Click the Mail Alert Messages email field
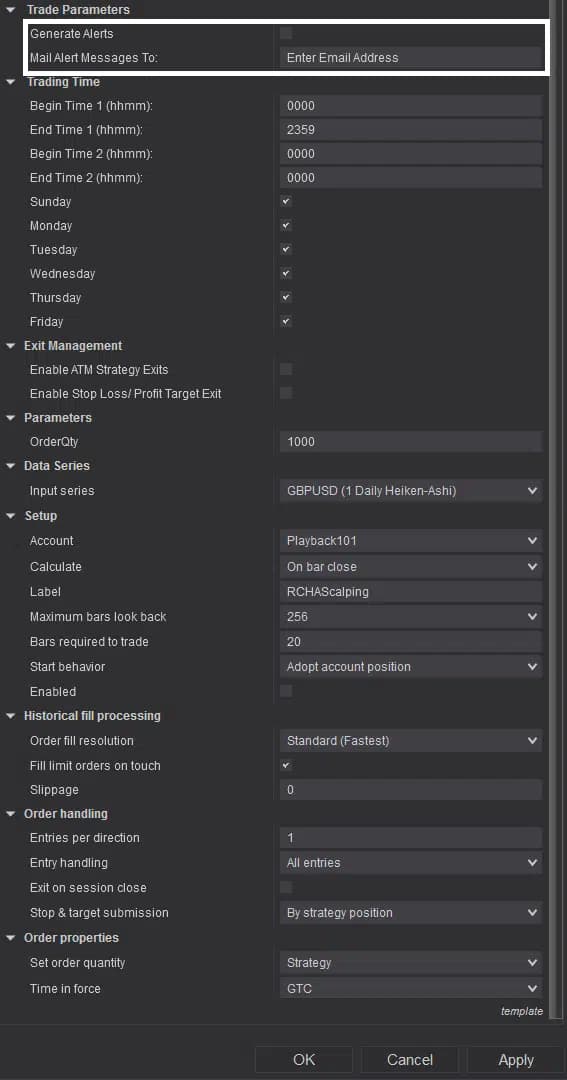Image resolution: width=567 pixels, height=1080 pixels. 411,58
